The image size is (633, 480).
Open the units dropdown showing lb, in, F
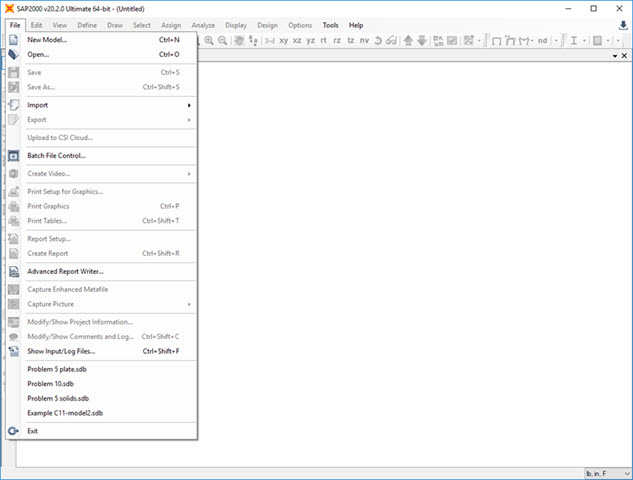point(608,474)
